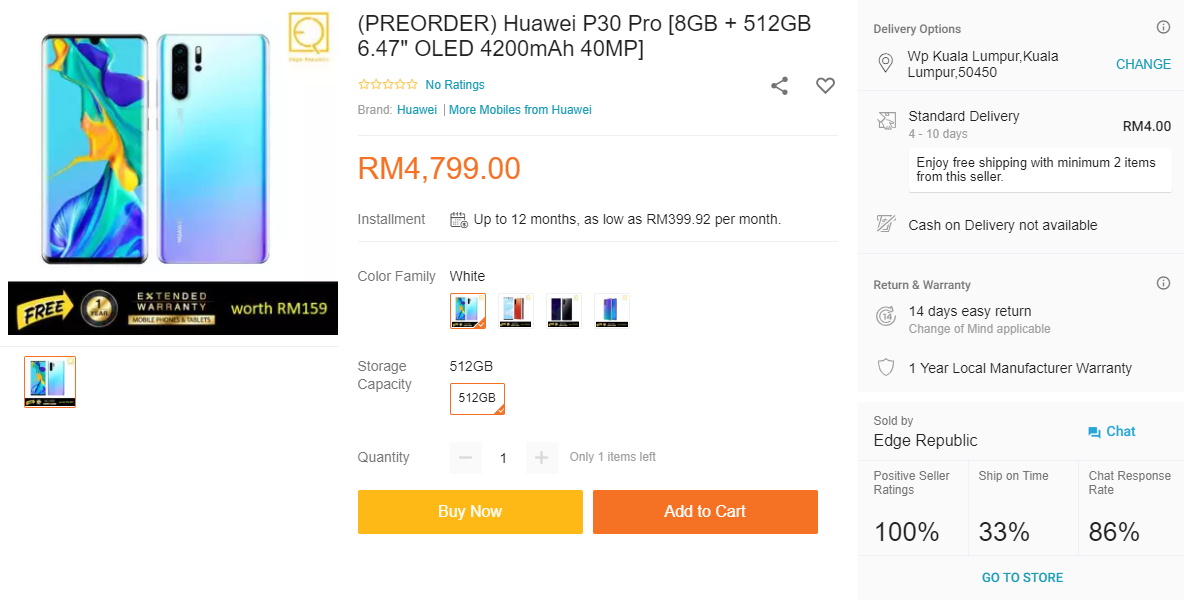The image size is (1184, 612).
Task: Click the 14 days return icon
Action: pos(885,316)
